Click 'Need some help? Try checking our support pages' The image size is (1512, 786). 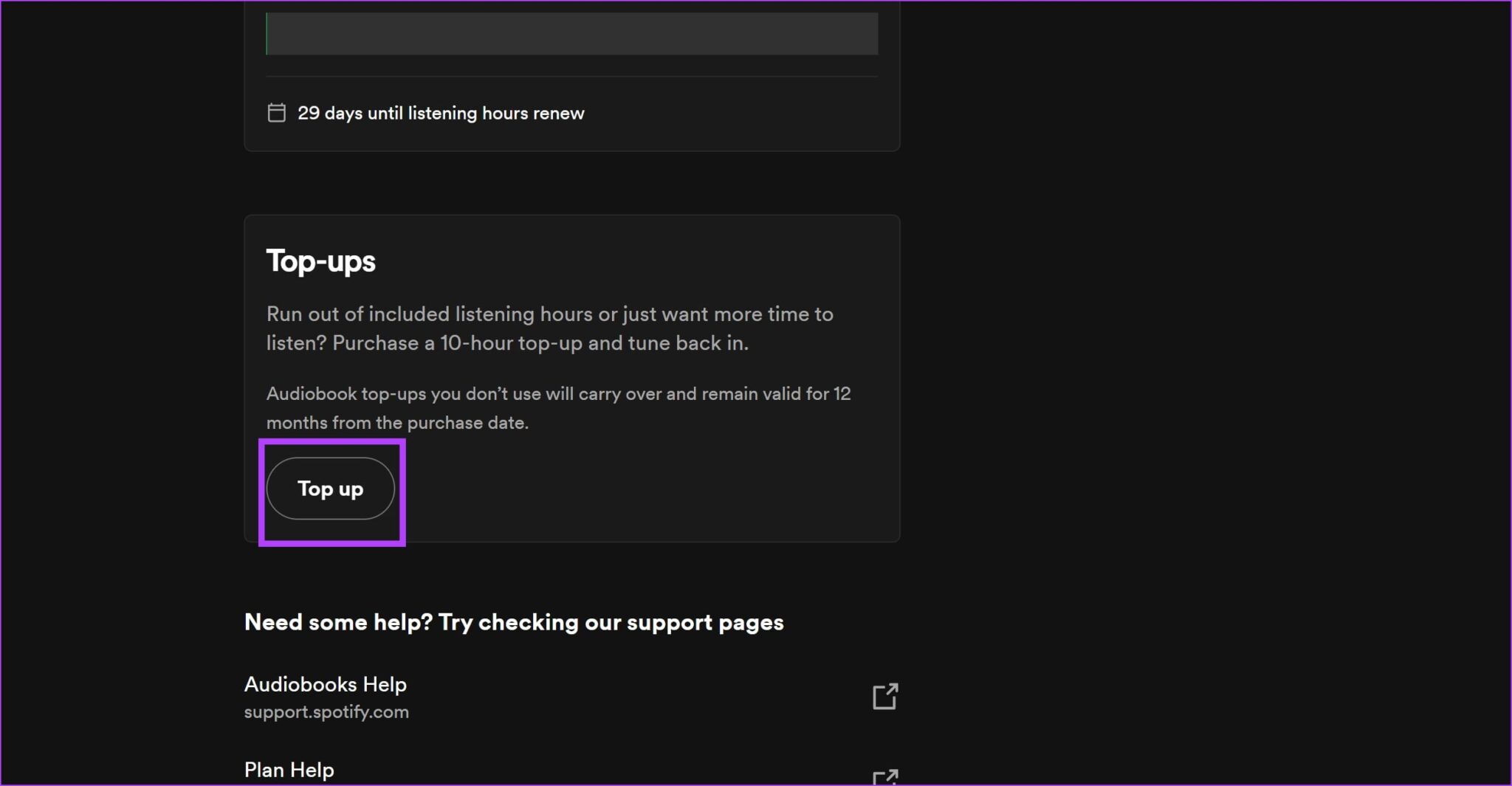[514, 622]
